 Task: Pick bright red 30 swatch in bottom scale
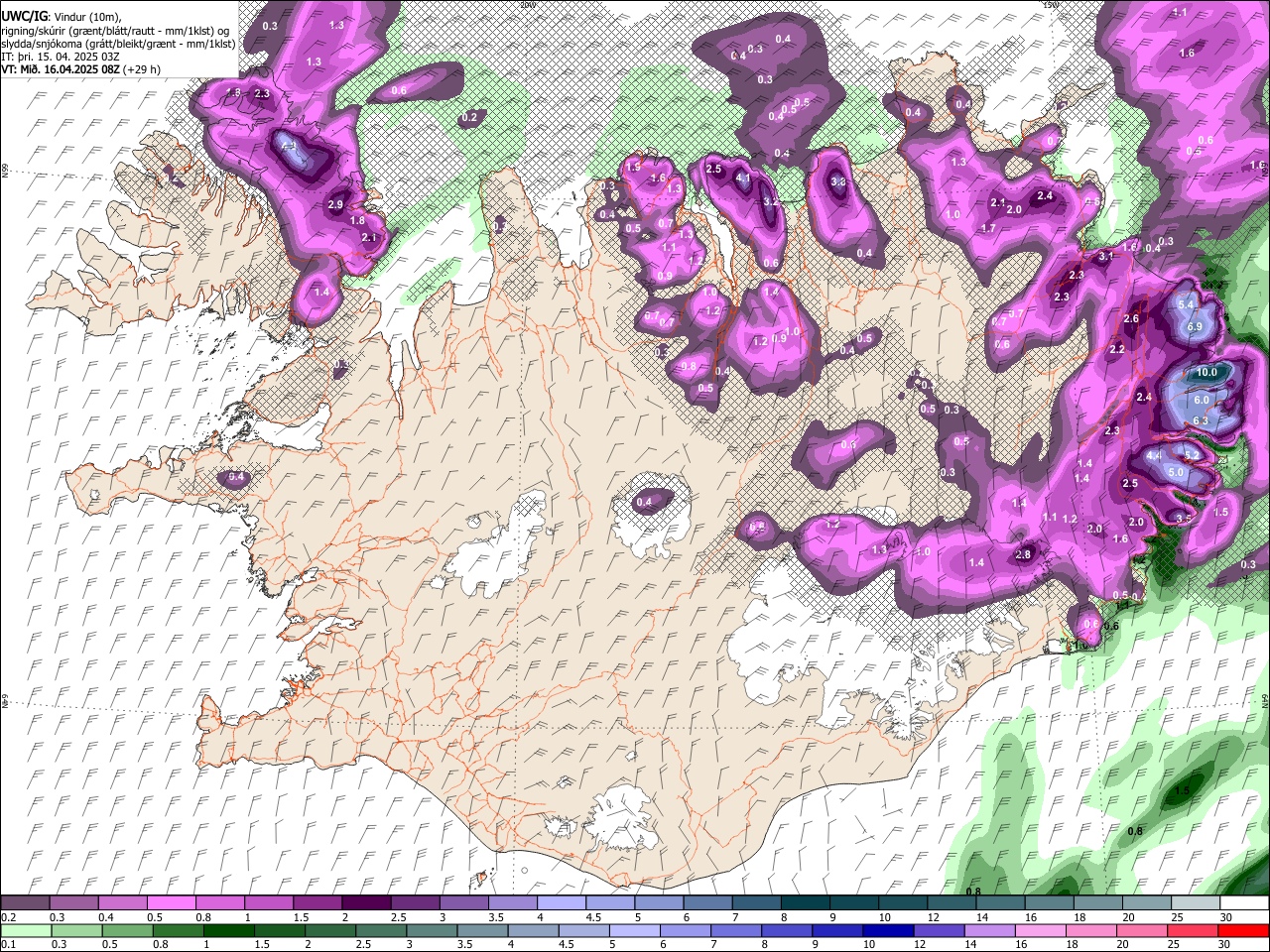coord(1244,930)
